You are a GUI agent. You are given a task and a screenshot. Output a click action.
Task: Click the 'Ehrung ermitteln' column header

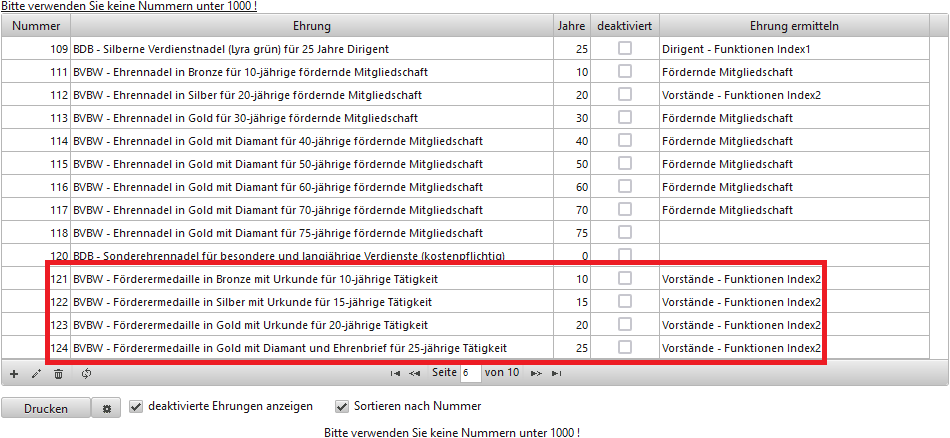coord(794,26)
